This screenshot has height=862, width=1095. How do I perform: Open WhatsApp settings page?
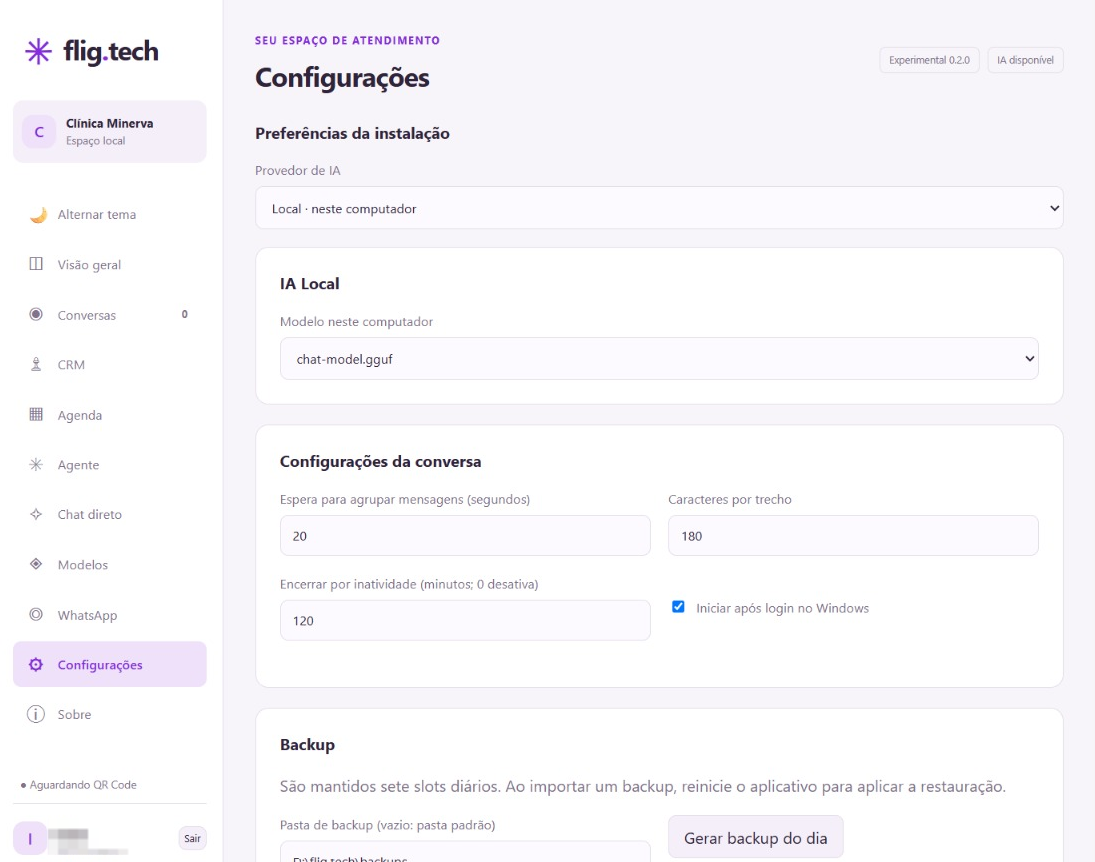coord(110,614)
